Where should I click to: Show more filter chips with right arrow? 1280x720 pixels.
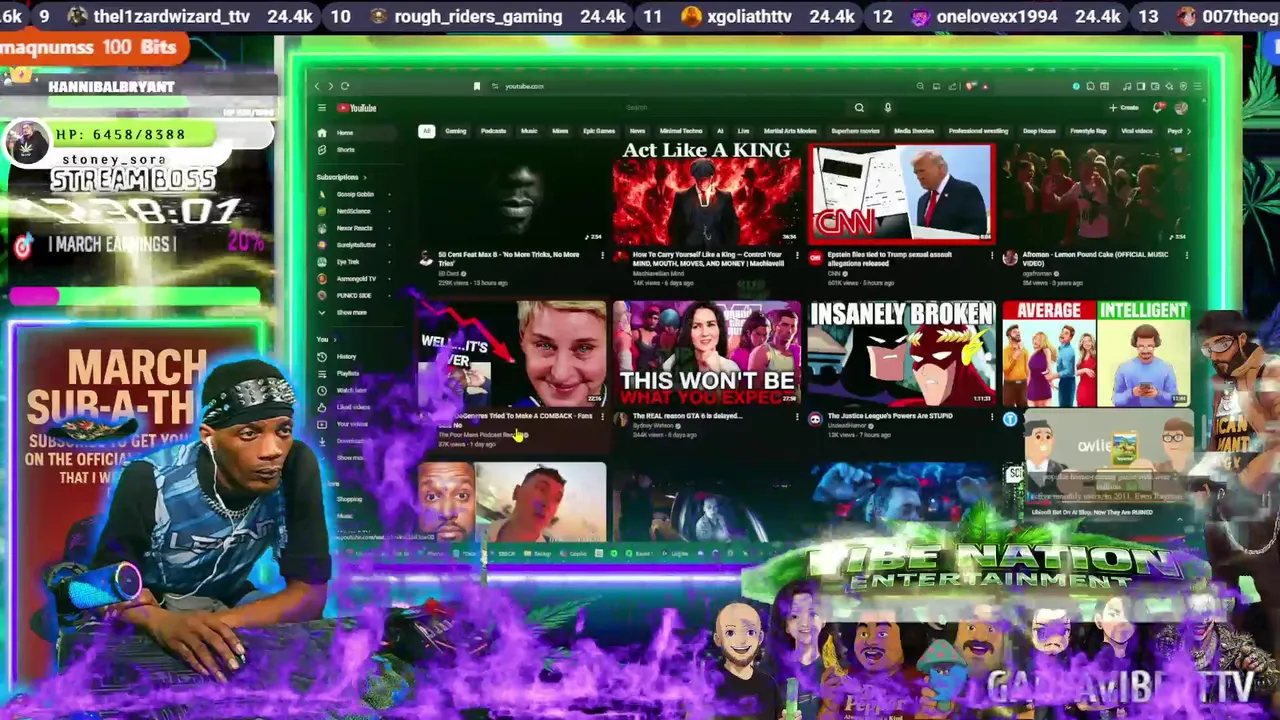1187,131
